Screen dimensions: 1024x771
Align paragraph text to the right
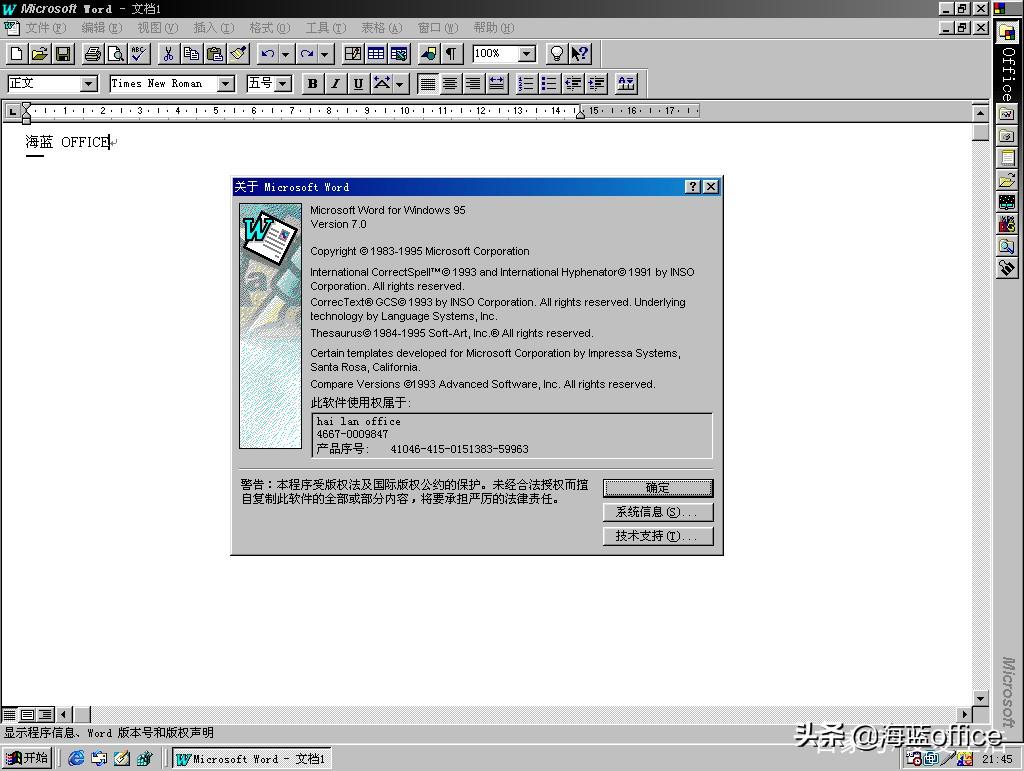pos(473,84)
